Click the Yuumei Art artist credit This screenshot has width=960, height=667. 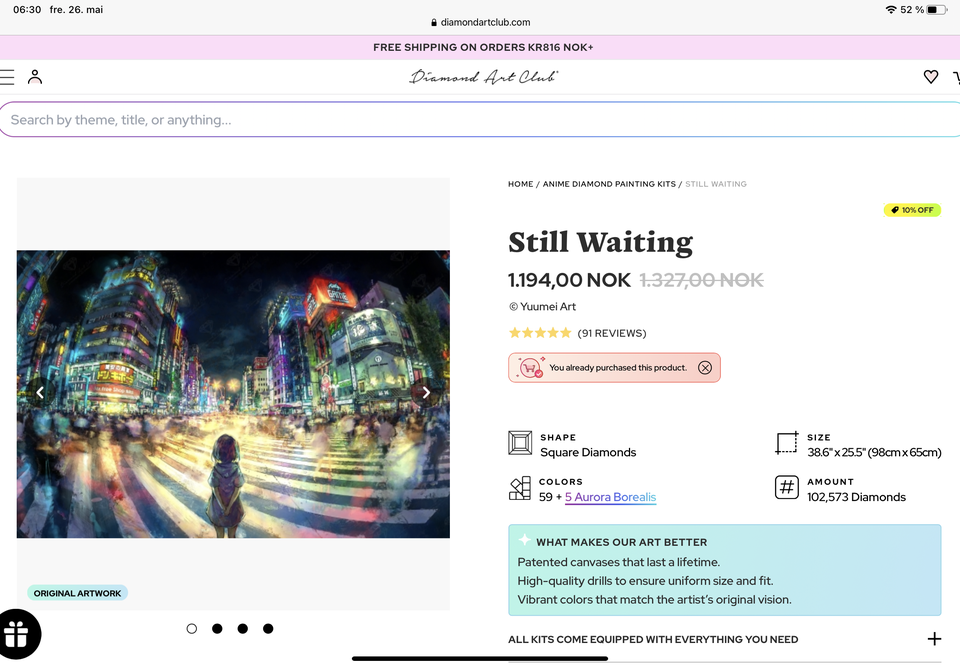pos(542,307)
